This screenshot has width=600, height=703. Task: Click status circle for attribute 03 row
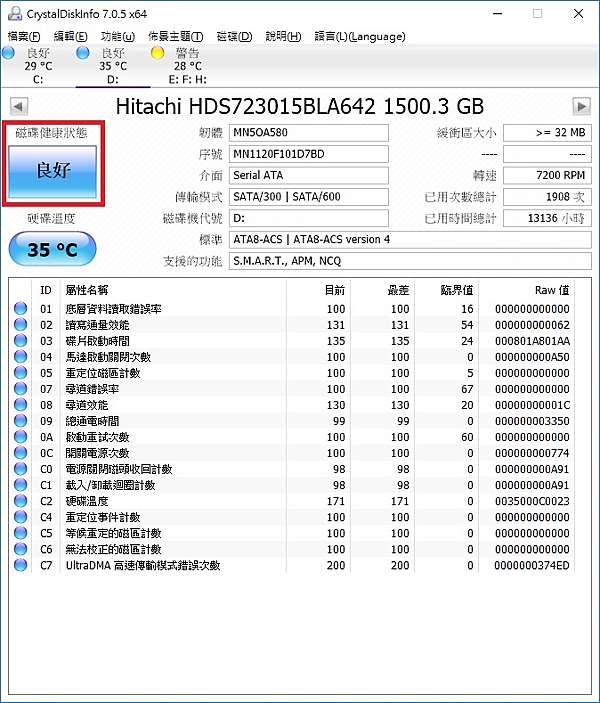[x=21, y=340]
